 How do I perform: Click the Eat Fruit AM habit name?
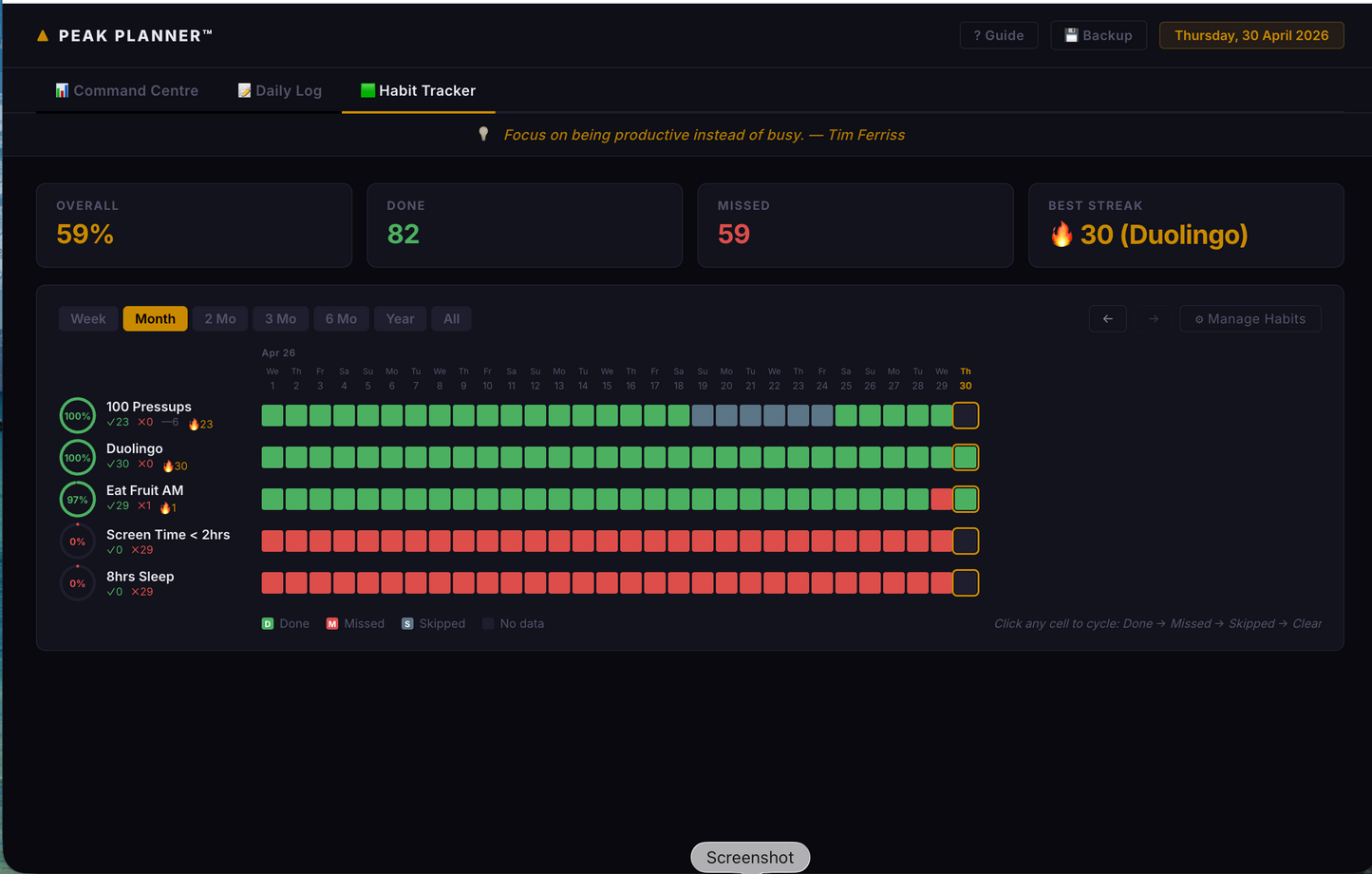tap(145, 490)
